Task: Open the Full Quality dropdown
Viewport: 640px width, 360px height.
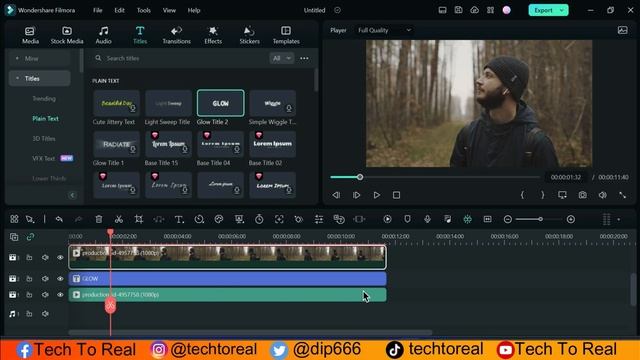Action: (x=384, y=30)
